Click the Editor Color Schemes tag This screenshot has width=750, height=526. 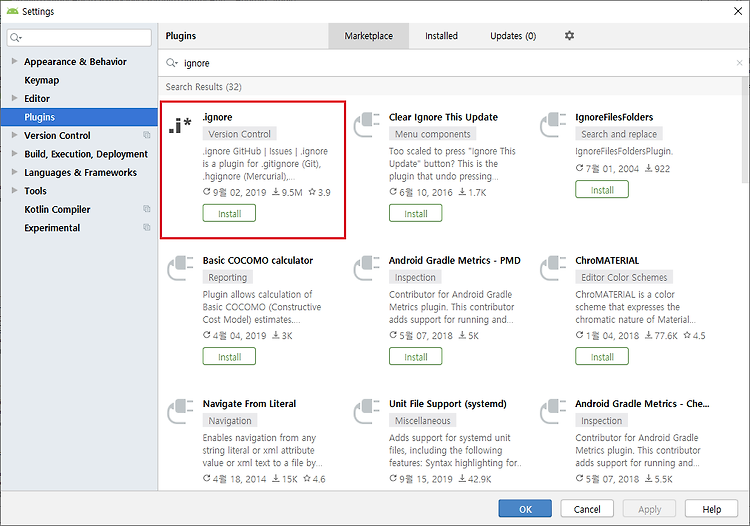[x=624, y=277]
